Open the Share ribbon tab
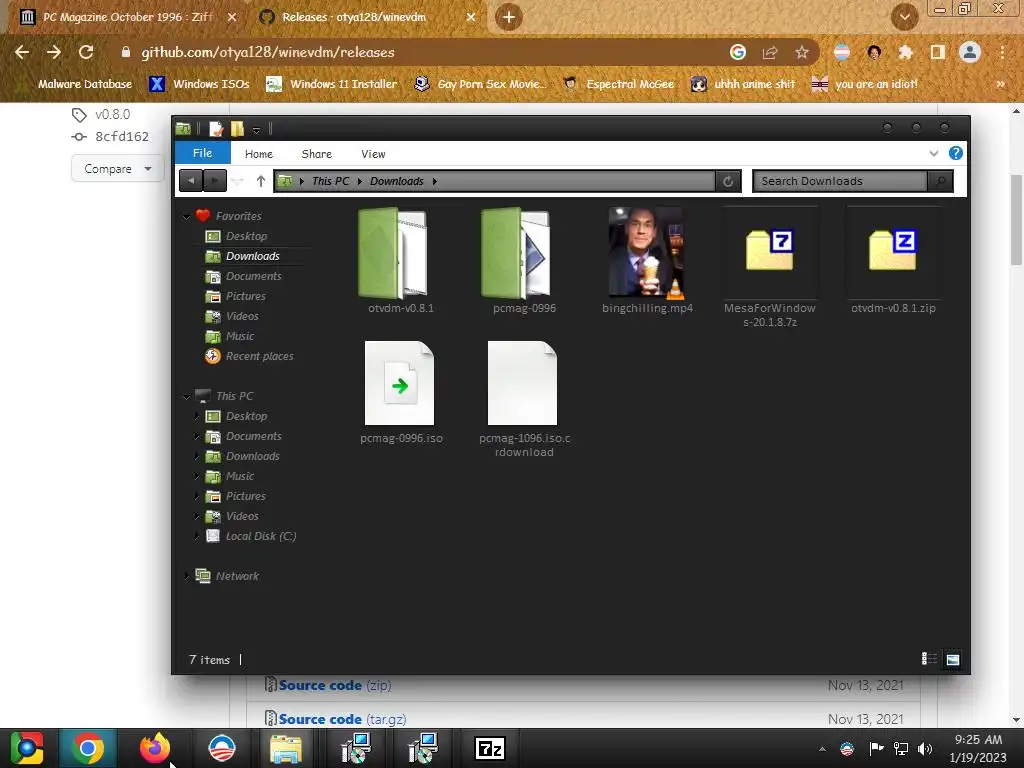Viewport: 1024px width, 768px height. (317, 154)
